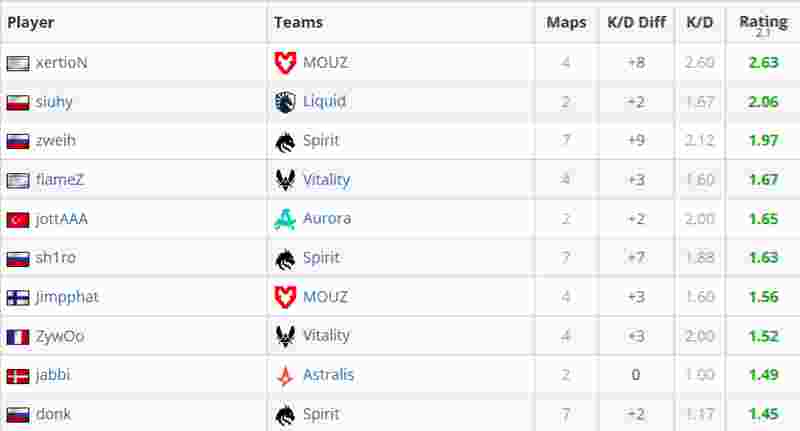Screen dimensions: 800x431
Task: Open the Aurora team page link
Action: 327,219
